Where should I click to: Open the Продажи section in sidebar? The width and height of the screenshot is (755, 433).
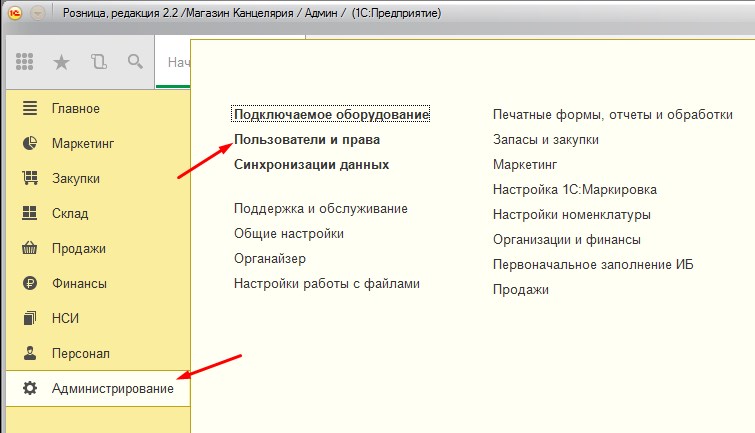(x=98, y=249)
